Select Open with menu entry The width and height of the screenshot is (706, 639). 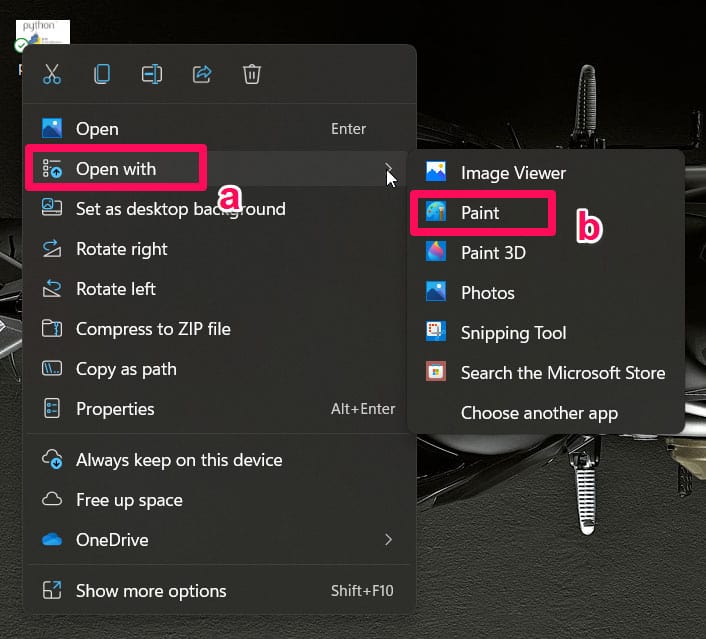[219, 169]
